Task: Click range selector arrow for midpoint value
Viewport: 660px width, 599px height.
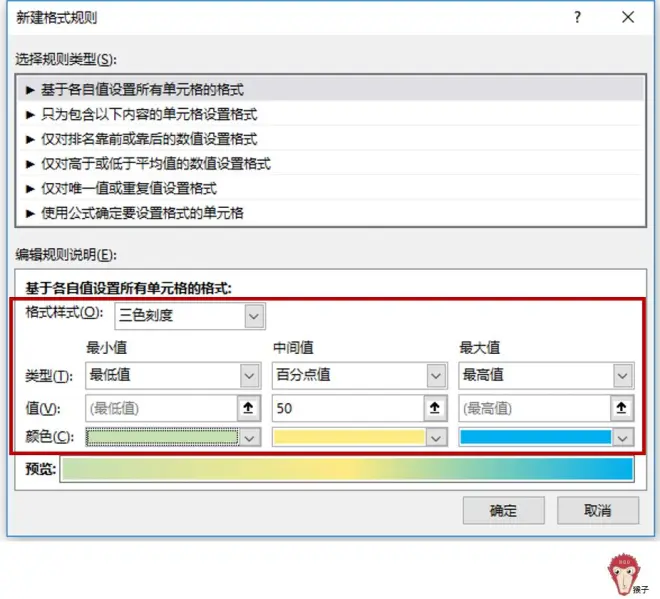Action: coord(435,408)
